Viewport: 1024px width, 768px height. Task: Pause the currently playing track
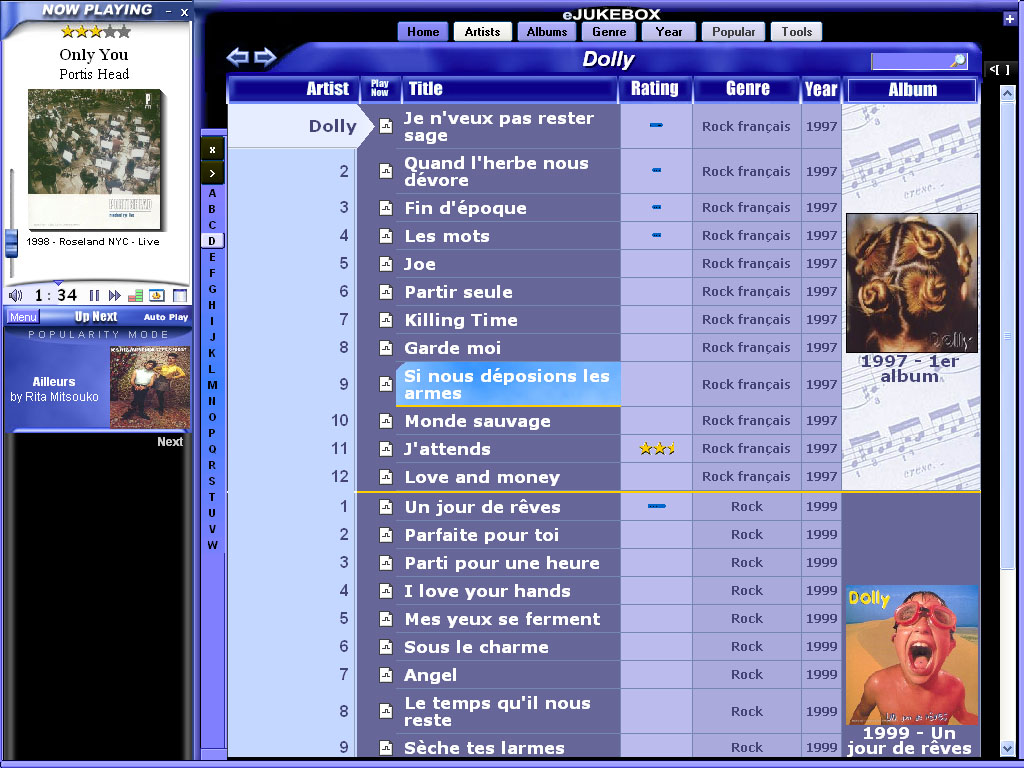[95, 296]
